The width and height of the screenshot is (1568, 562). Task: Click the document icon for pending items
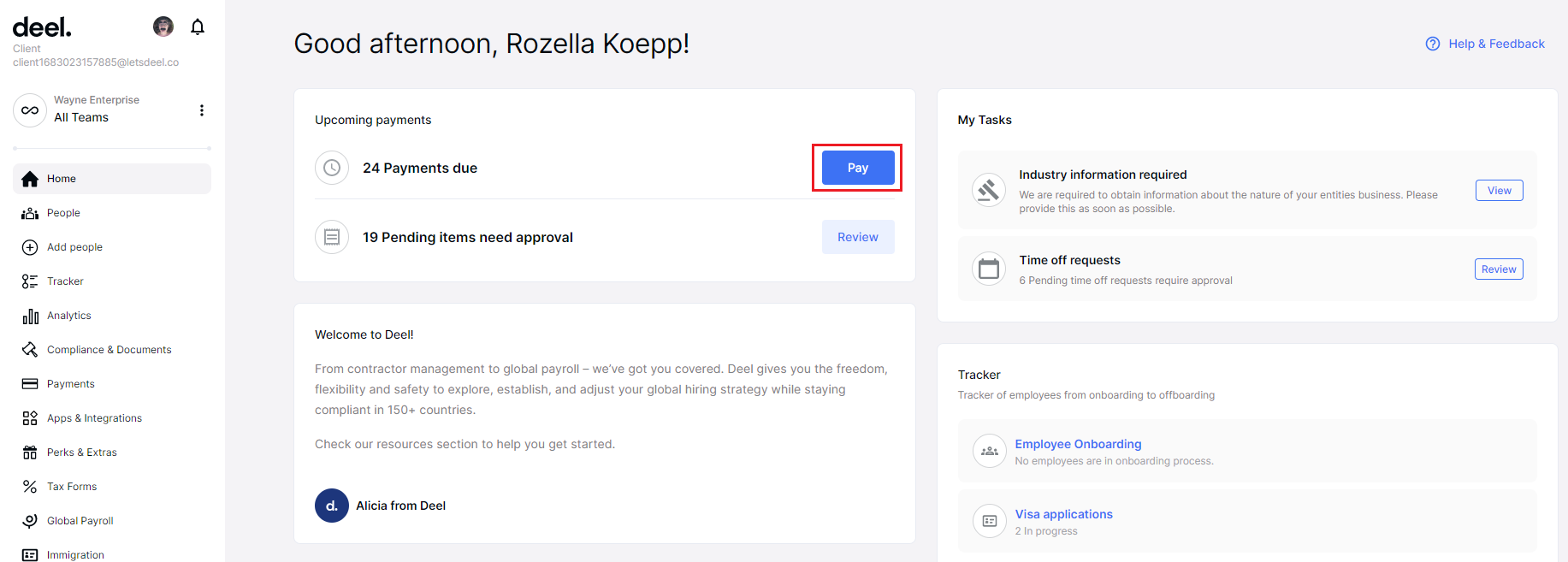tap(332, 237)
